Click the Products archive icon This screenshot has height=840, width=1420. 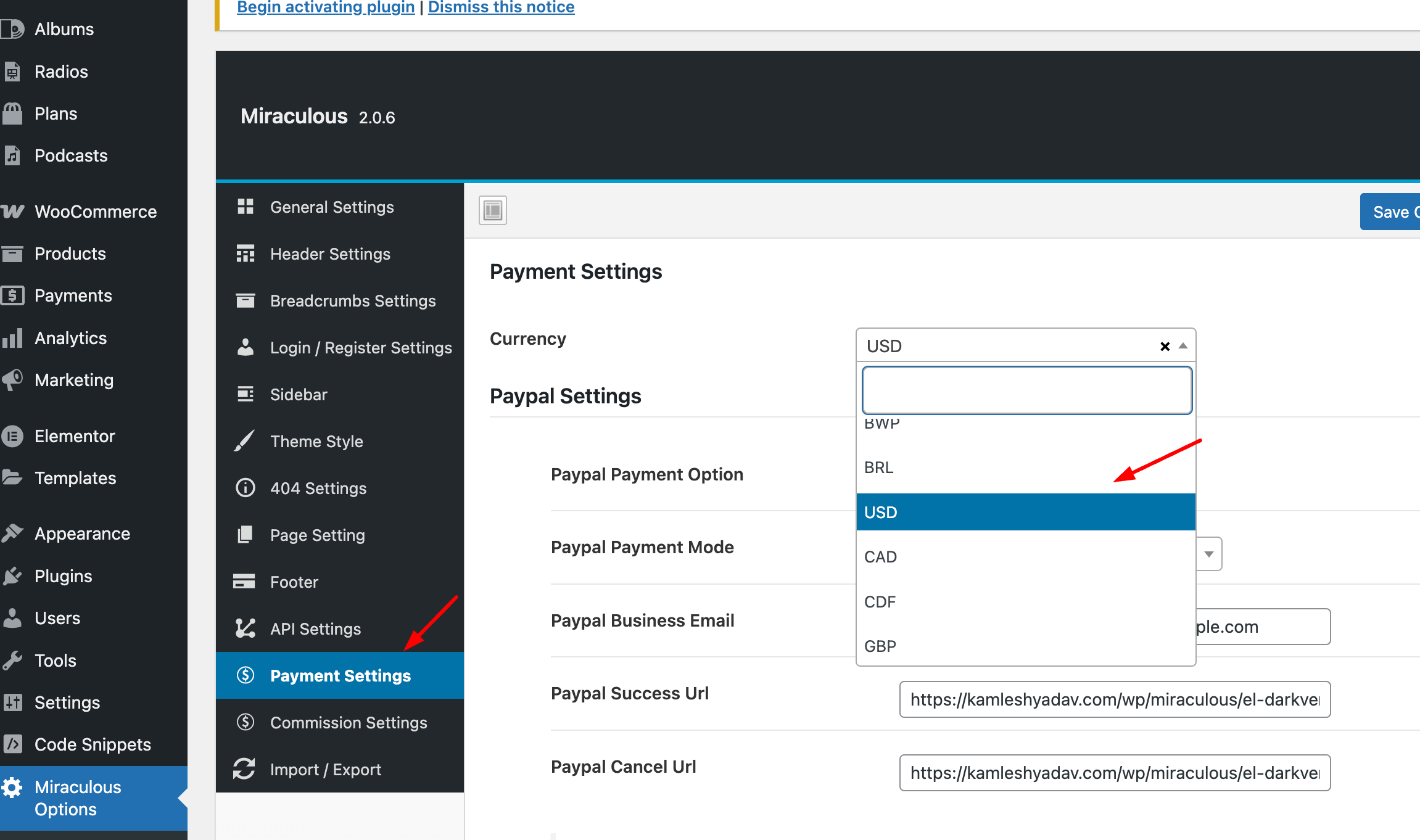(12, 253)
